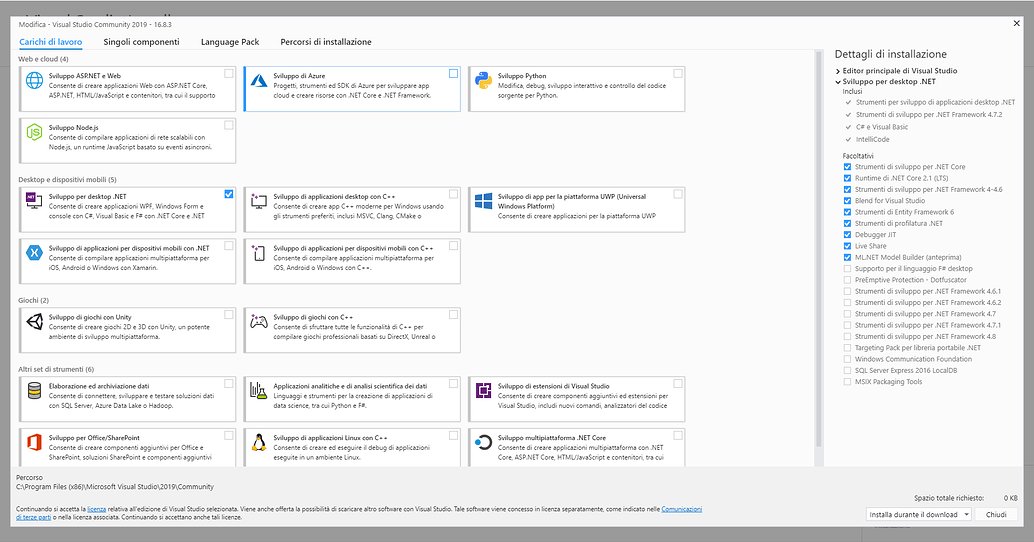Collapse the Sviluppo per desktop .NET details
This screenshot has height=542, width=1034.
(838, 81)
